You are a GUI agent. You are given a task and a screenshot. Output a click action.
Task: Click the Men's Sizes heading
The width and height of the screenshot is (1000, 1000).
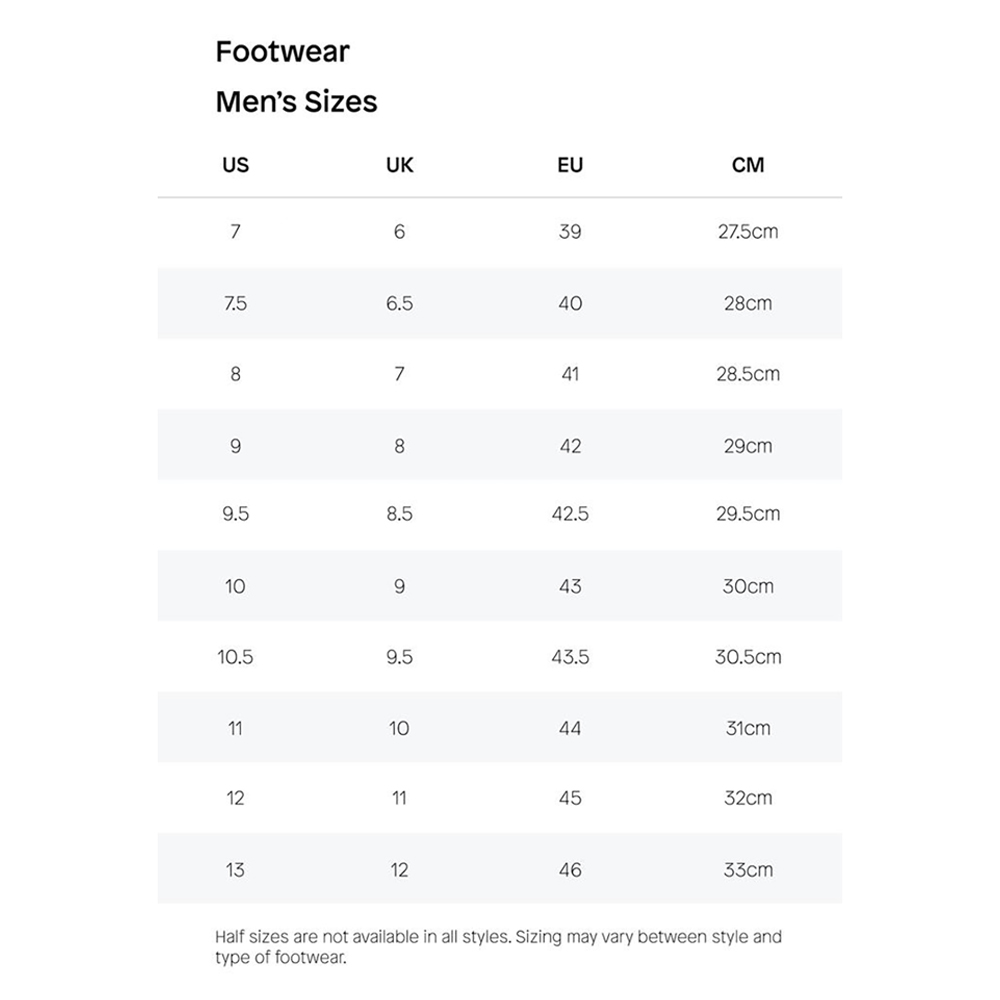(296, 102)
